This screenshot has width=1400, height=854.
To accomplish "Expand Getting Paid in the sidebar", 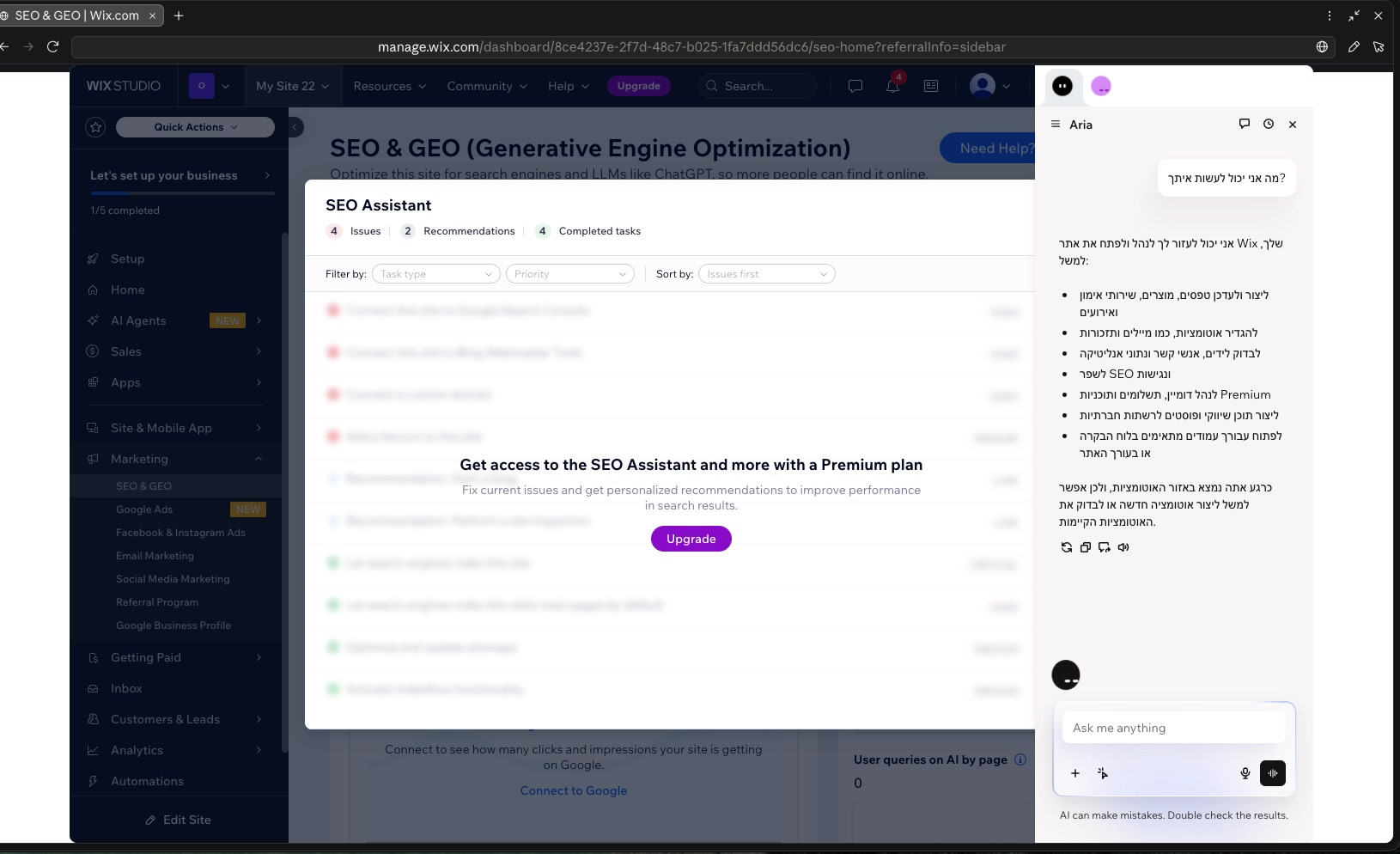I will coord(175,657).
